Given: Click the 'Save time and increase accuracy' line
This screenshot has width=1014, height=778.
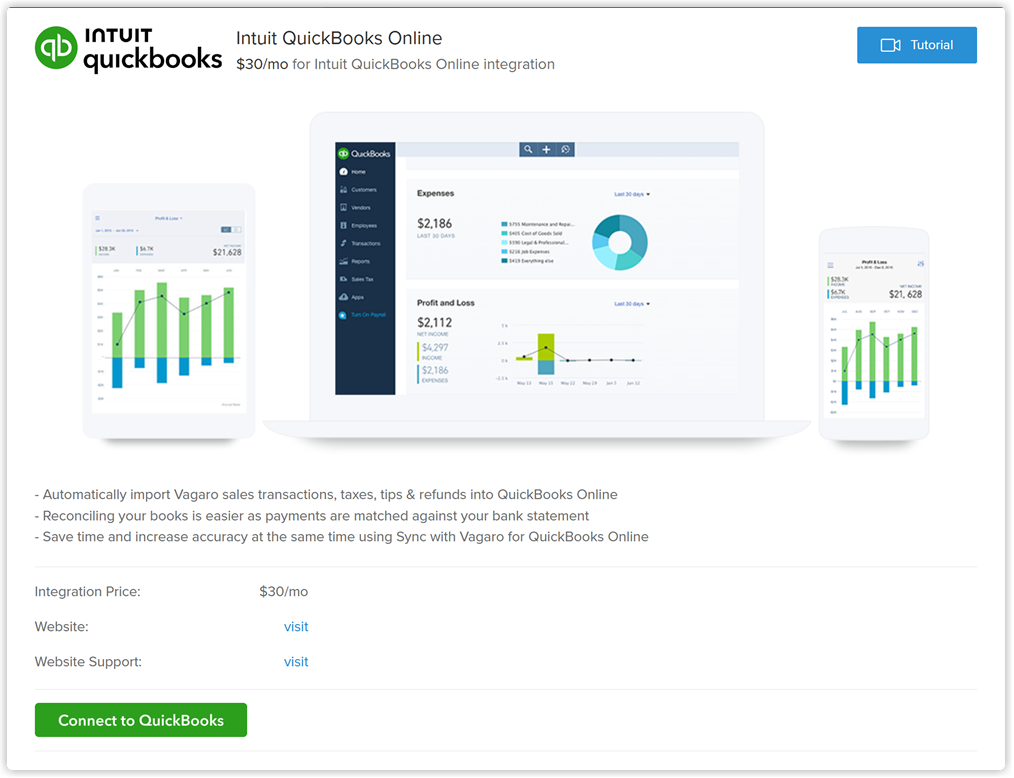Looking at the screenshot, I should point(341,537).
